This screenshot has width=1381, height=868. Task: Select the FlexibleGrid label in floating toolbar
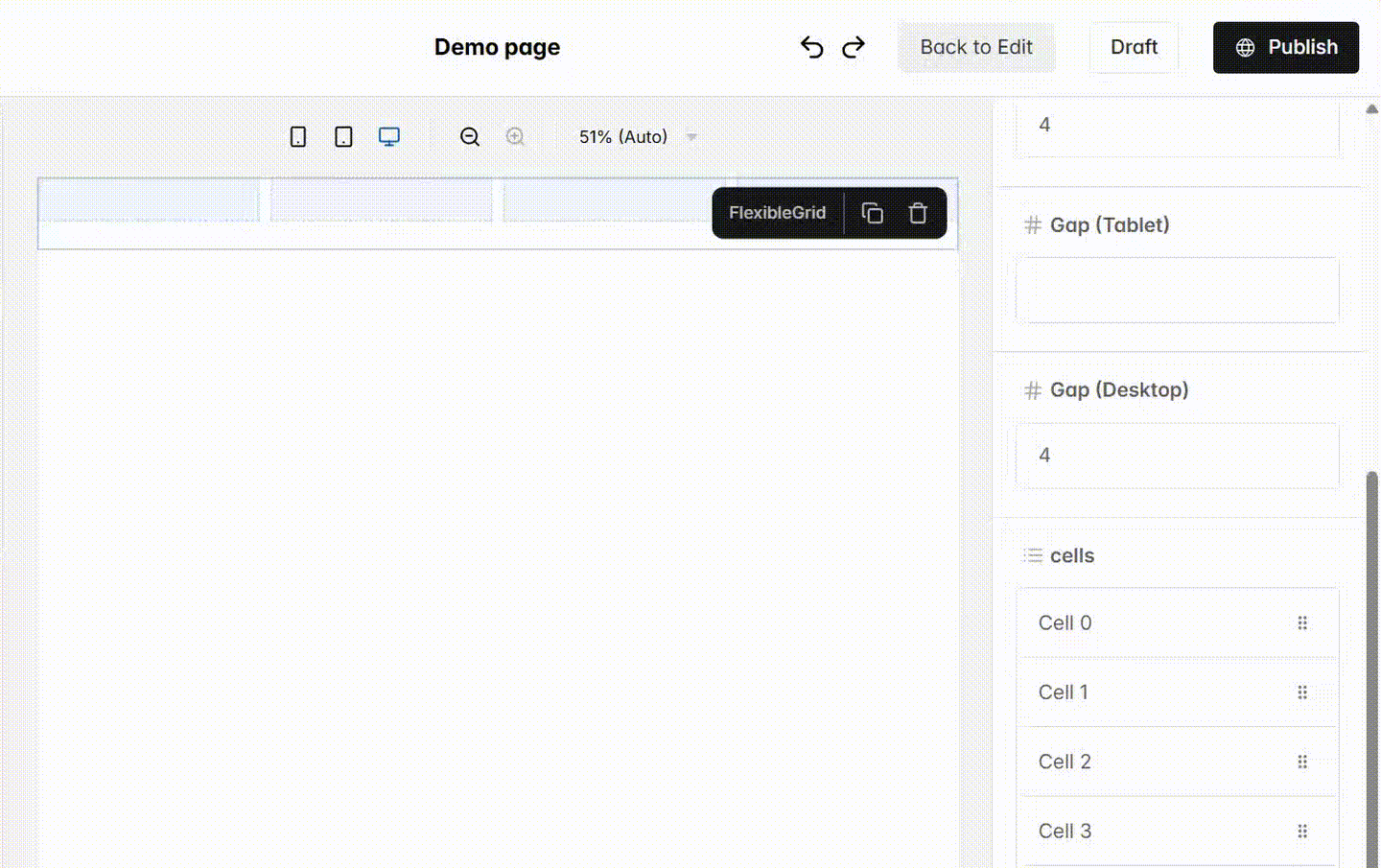pyautogui.click(x=777, y=212)
